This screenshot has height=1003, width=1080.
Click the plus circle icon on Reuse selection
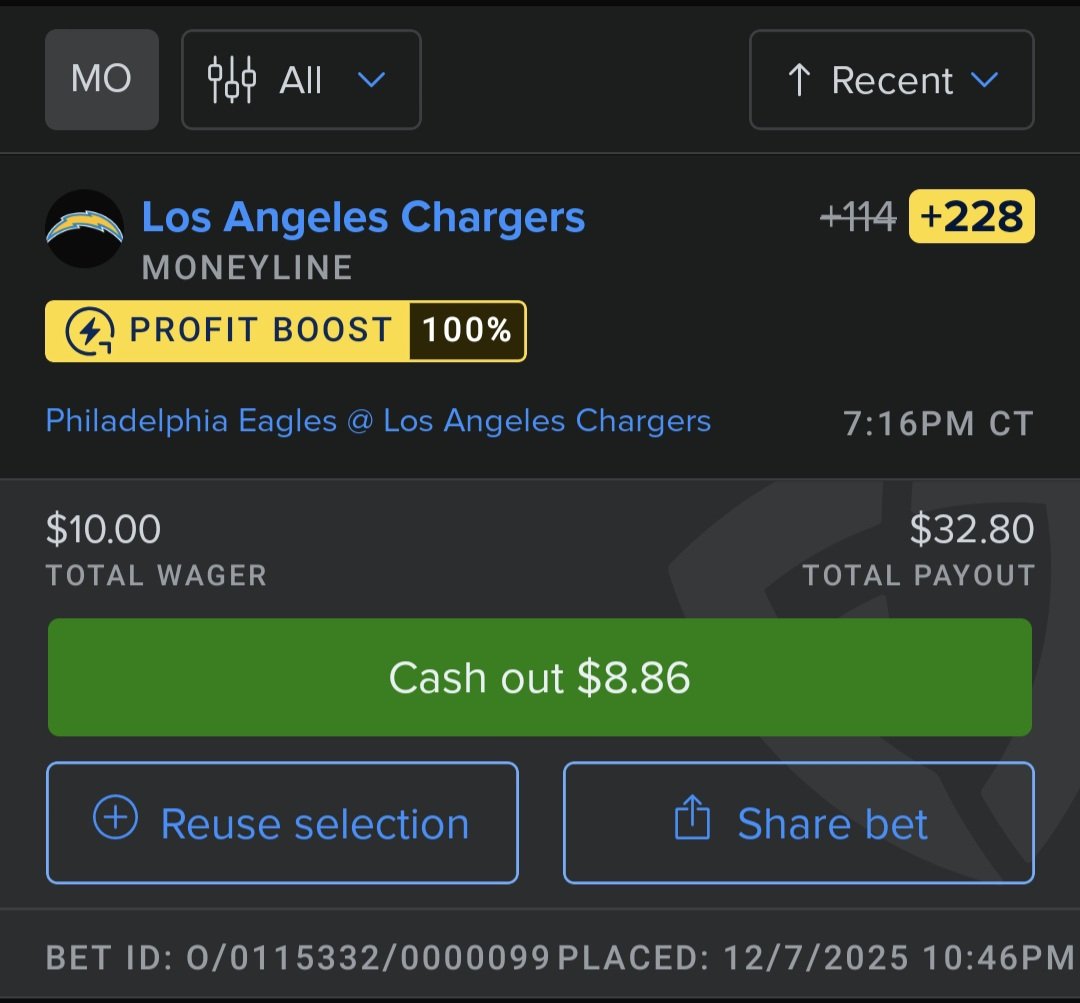[x=115, y=820]
